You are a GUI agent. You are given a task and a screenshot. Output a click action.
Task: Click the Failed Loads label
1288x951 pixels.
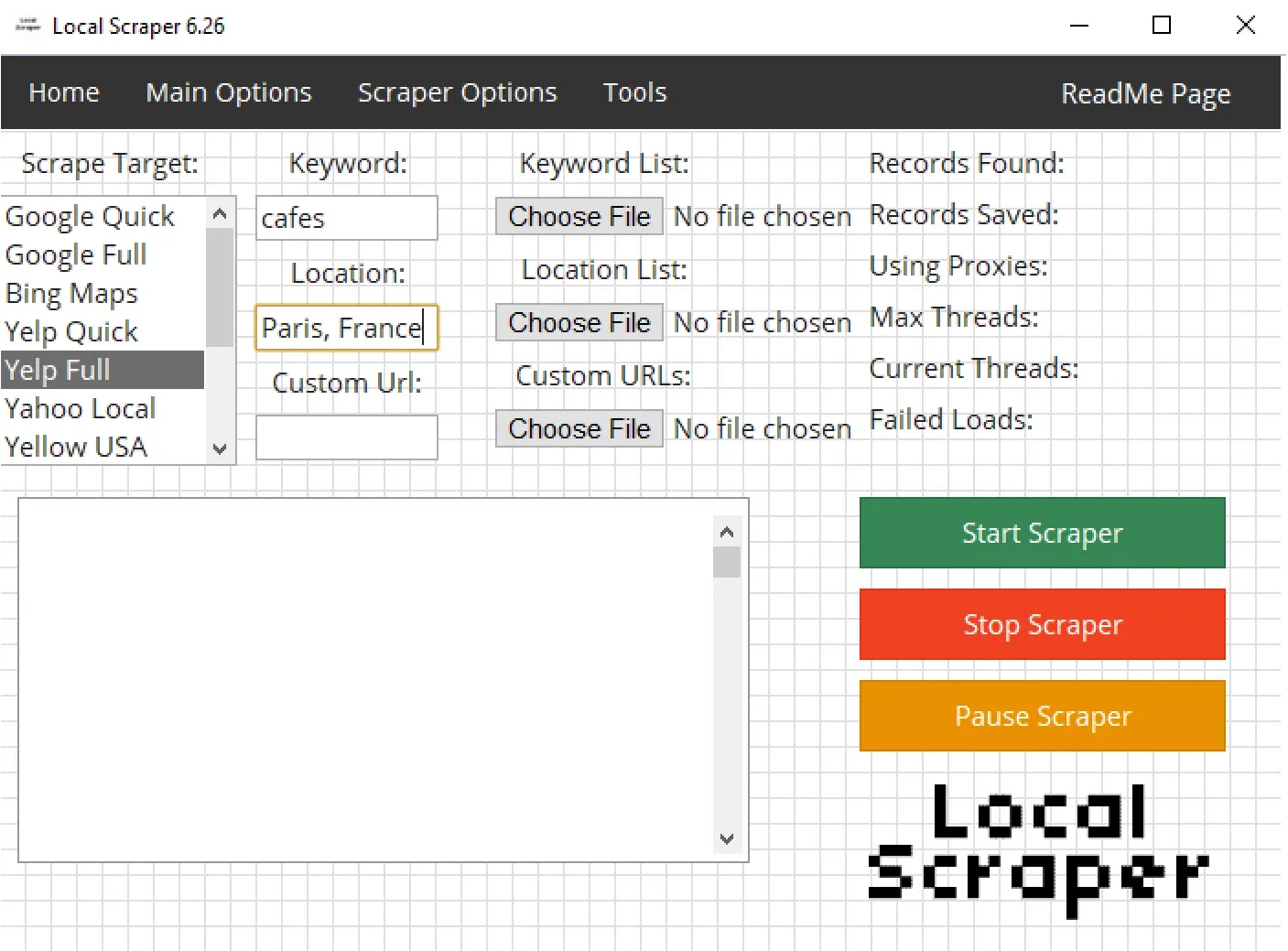[x=951, y=419]
